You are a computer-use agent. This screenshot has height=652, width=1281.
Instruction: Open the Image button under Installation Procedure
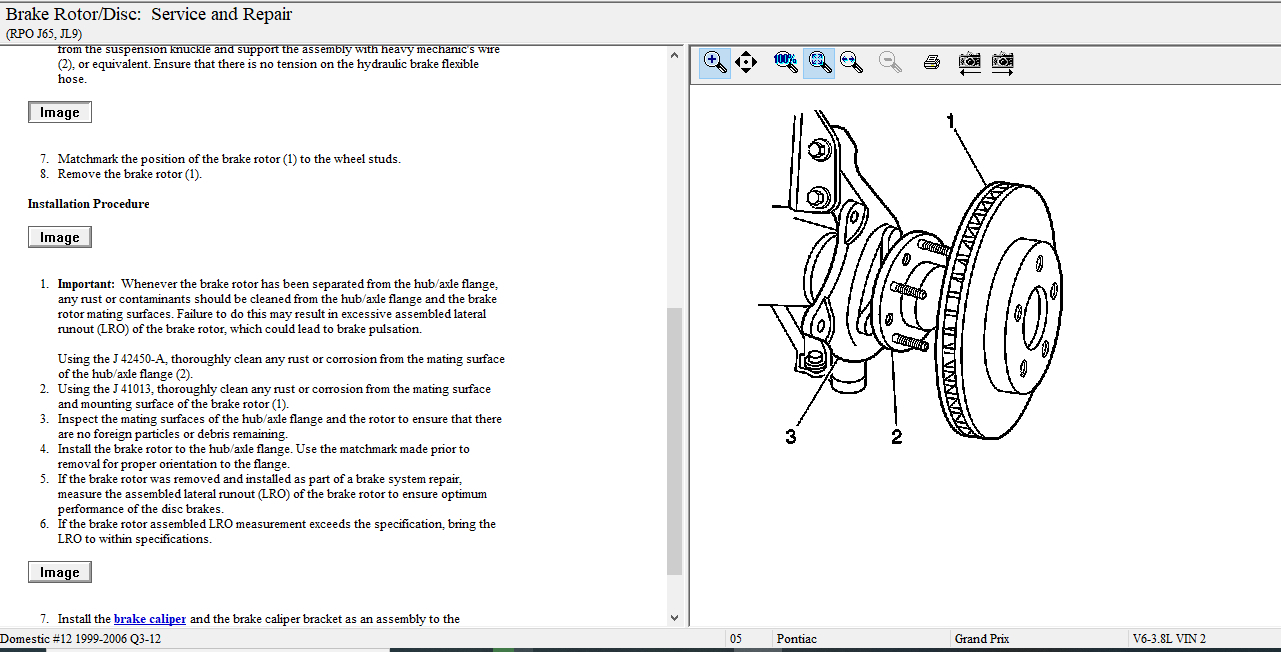point(60,238)
